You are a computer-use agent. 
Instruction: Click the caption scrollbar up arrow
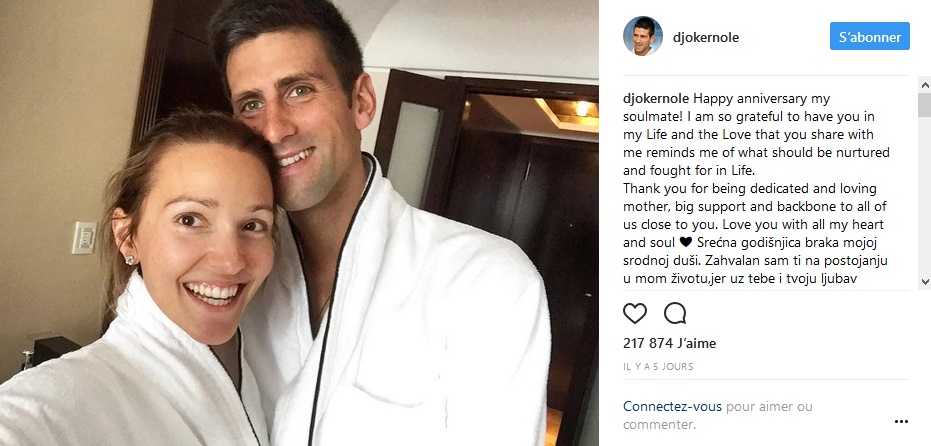pyautogui.click(x=924, y=85)
